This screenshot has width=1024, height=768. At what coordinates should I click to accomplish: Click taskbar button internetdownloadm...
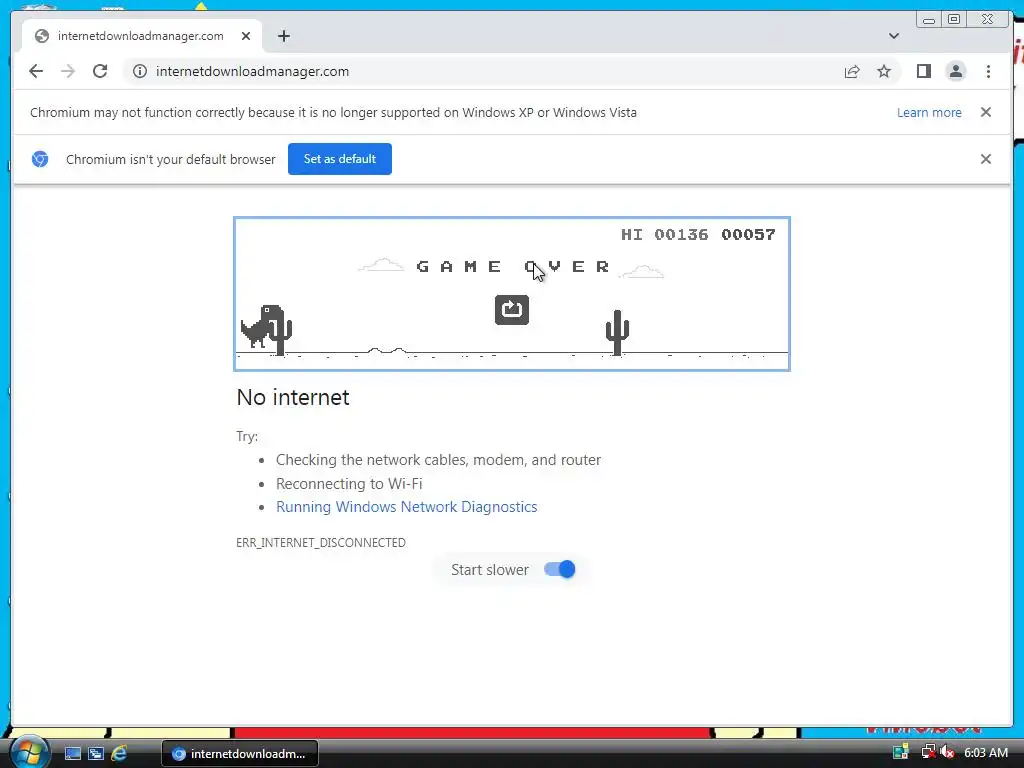tap(240, 754)
